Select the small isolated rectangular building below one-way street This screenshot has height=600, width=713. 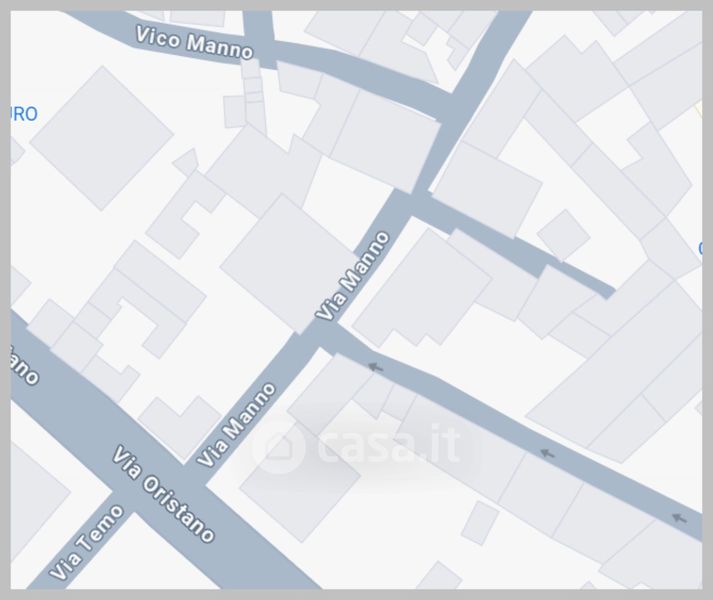coord(480,523)
